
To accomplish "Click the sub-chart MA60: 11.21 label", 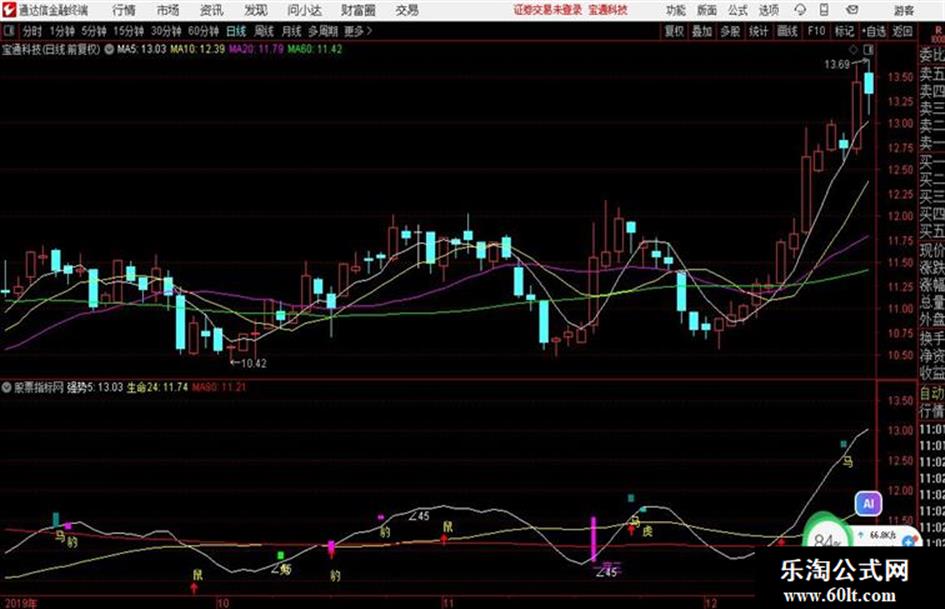I will pyautogui.click(x=219, y=387).
